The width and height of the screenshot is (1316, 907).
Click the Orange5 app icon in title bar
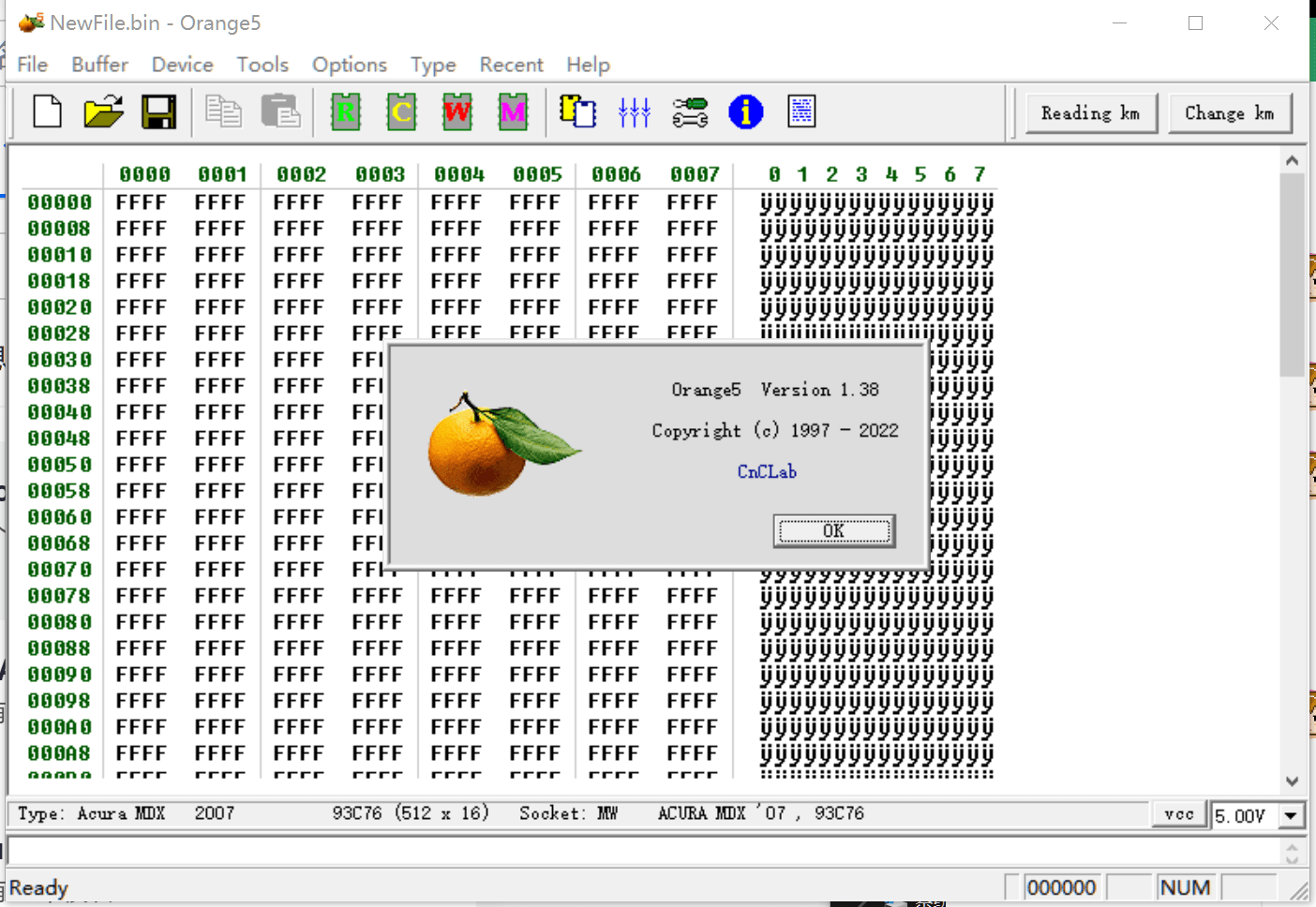click(31, 22)
